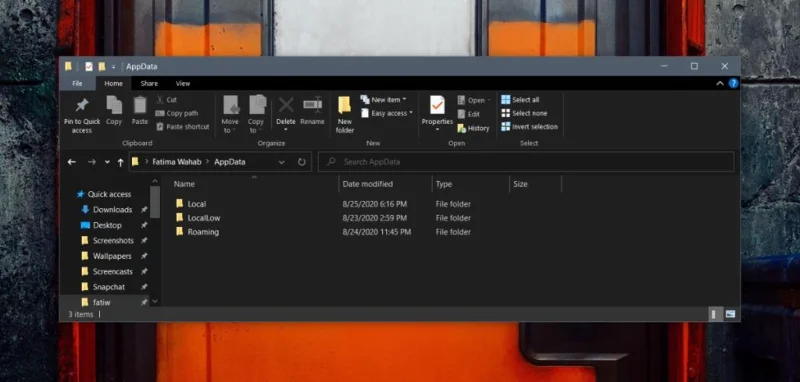Screen dimensions: 800x382
Task: Open the New item dropdown
Action: pos(383,99)
